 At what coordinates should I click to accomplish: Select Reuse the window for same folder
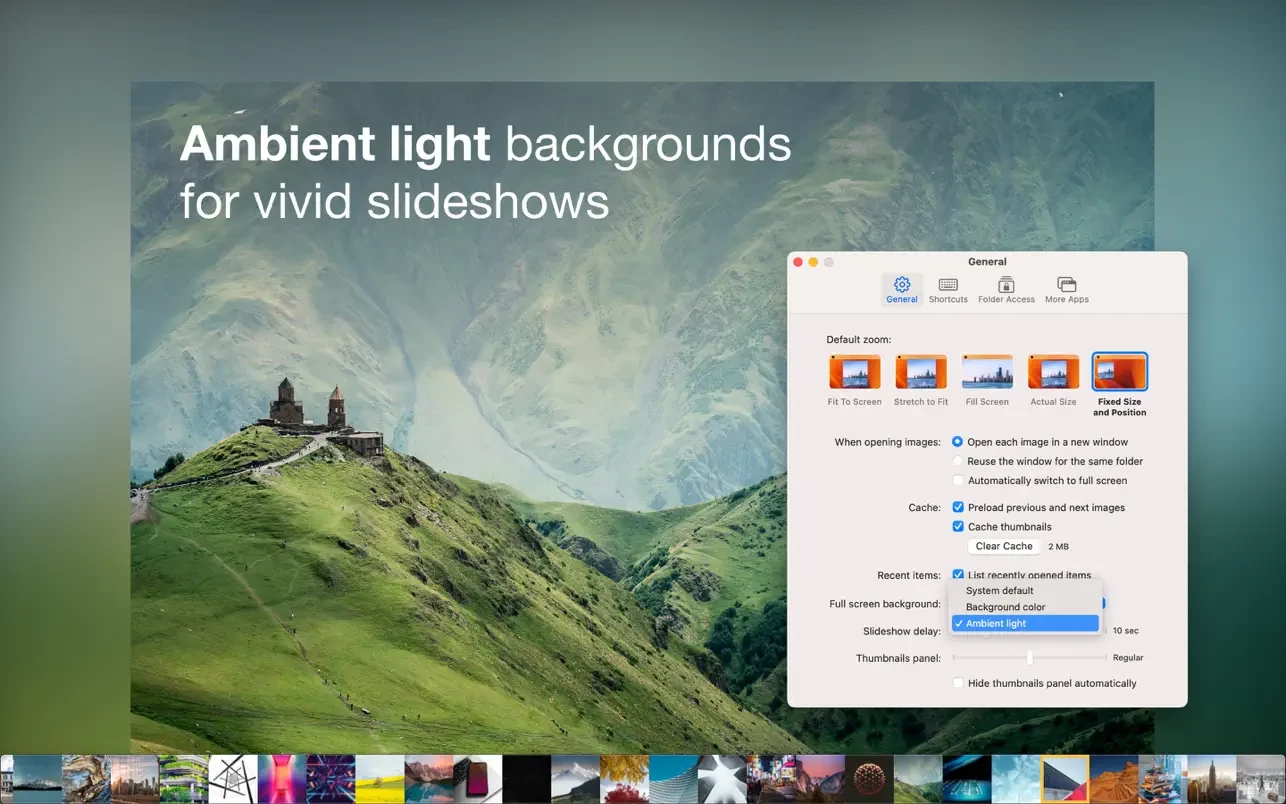pyautogui.click(x=958, y=461)
